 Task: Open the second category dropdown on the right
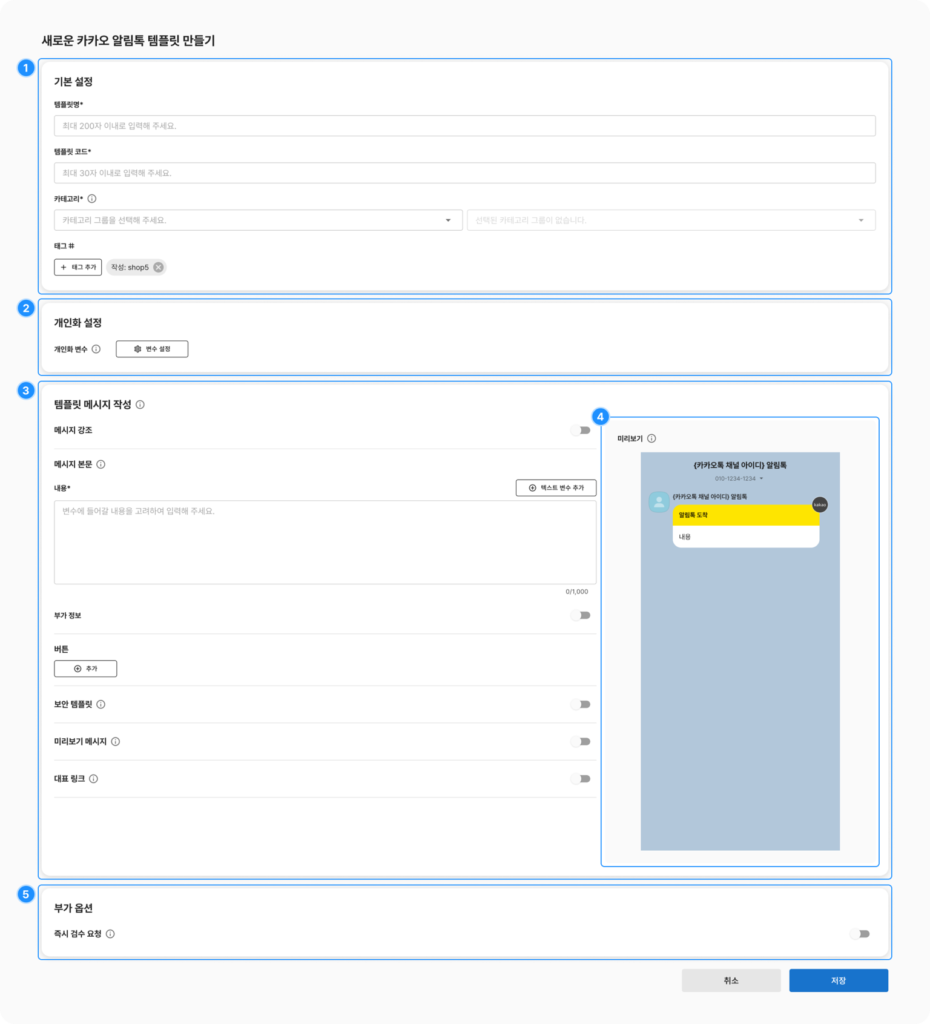click(670, 220)
